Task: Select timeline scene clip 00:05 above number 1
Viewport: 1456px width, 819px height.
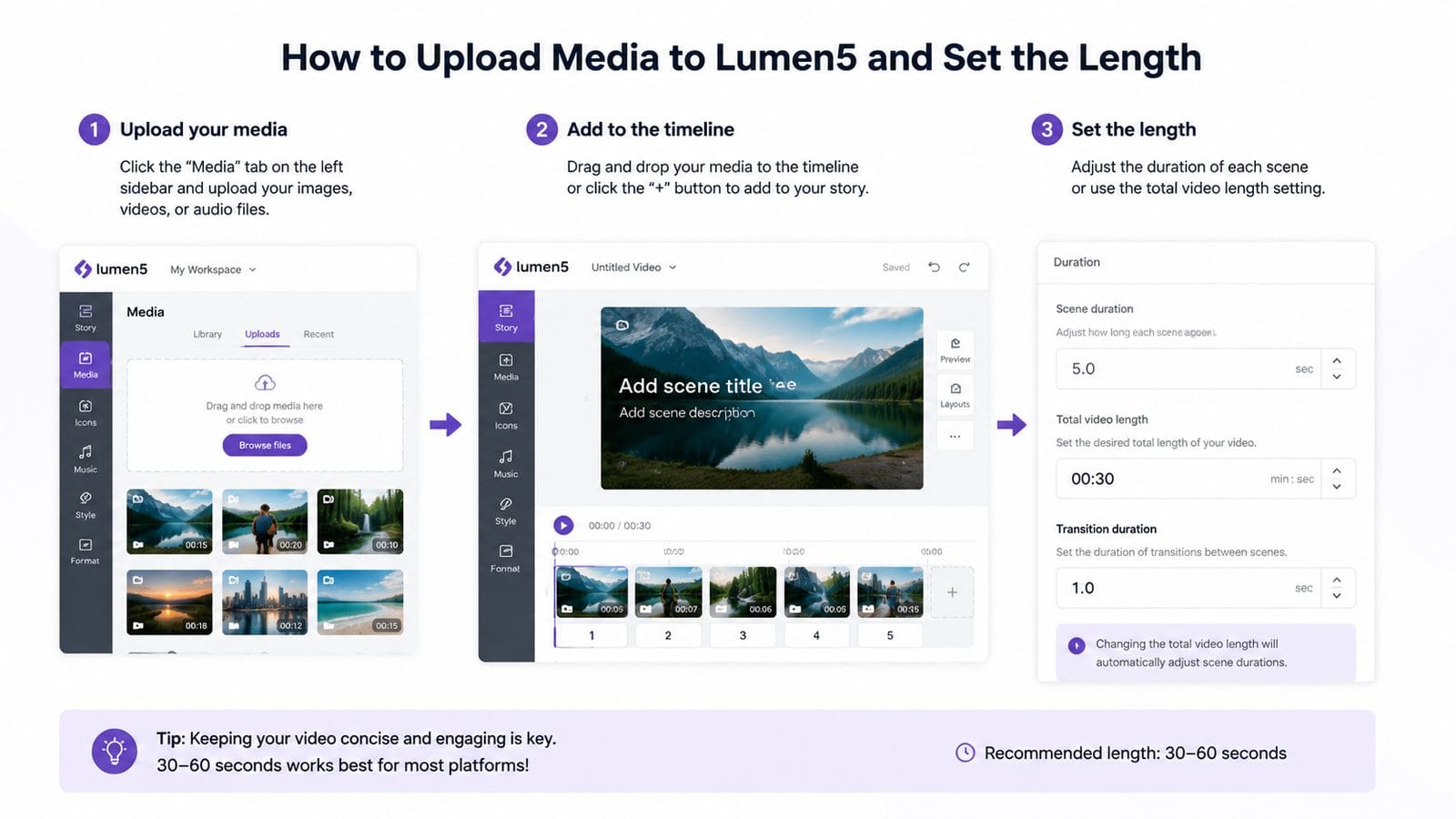Action: (x=591, y=591)
